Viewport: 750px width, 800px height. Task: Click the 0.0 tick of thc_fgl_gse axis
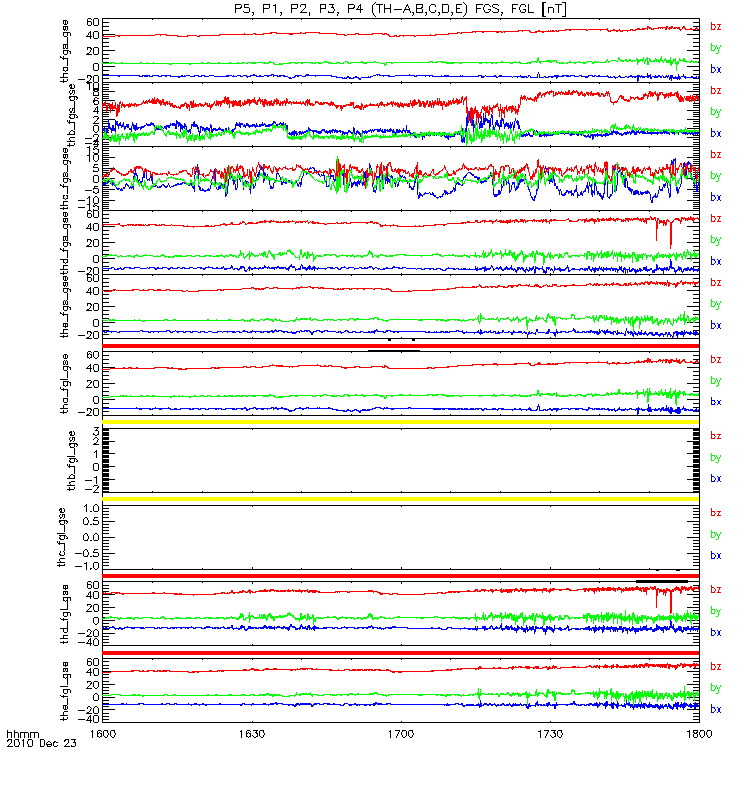(x=91, y=537)
